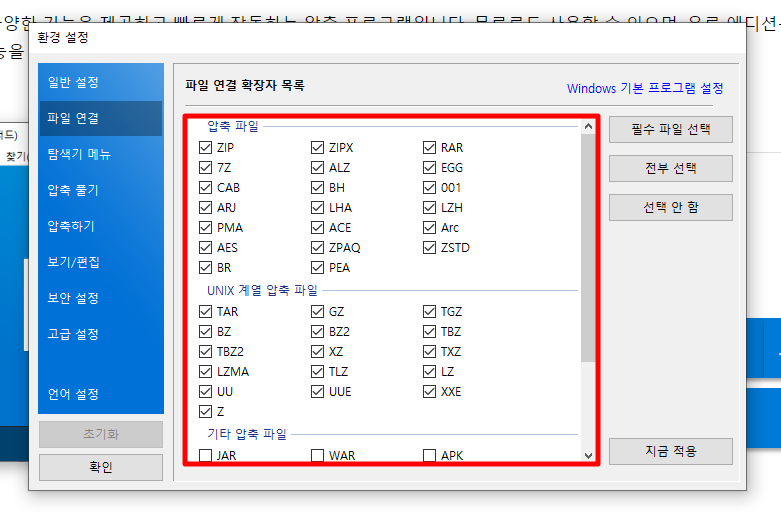Viewport: 781px width, 523px height.
Task: Enable the WAR extension checkbox
Action: click(x=317, y=455)
